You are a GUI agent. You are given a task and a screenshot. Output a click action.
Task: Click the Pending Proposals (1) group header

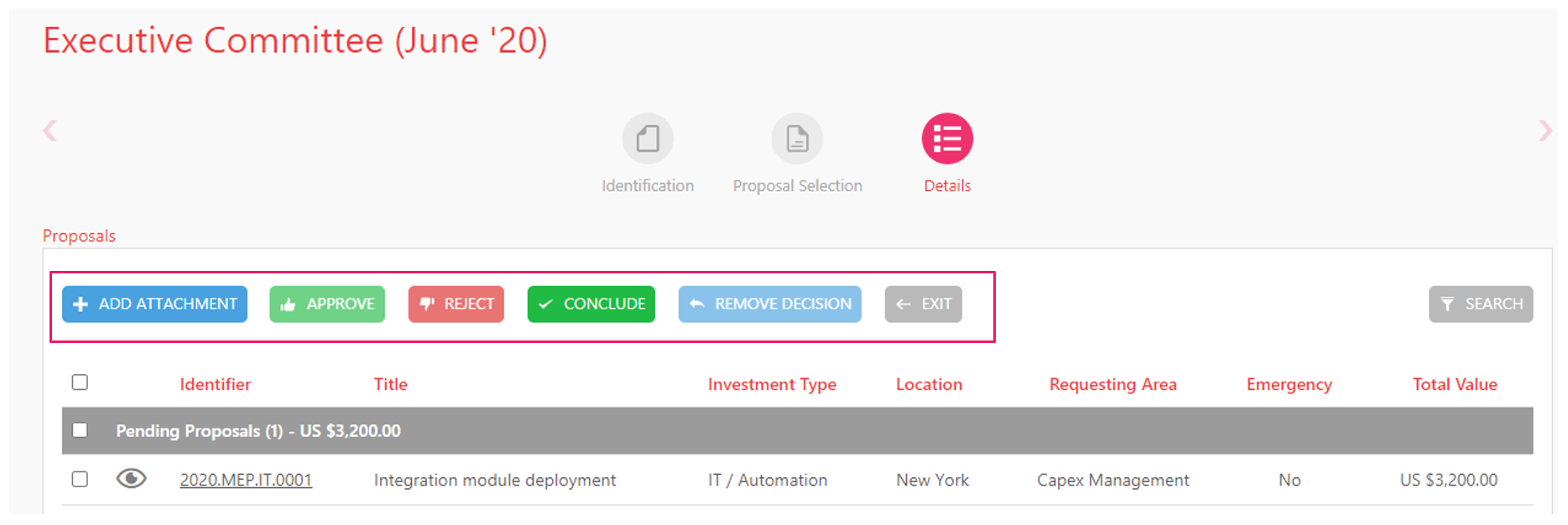click(797, 430)
